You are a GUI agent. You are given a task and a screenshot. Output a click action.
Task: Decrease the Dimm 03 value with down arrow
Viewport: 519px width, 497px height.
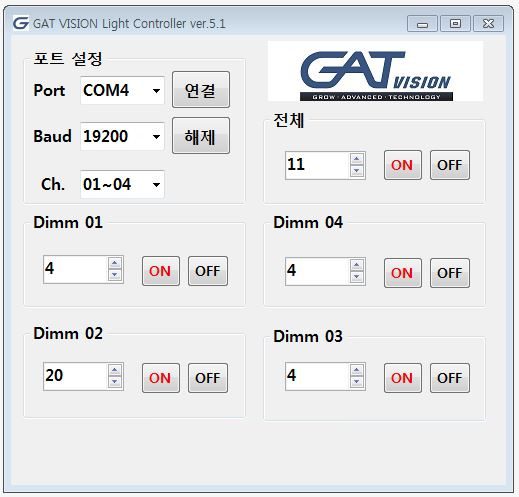[x=357, y=382]
